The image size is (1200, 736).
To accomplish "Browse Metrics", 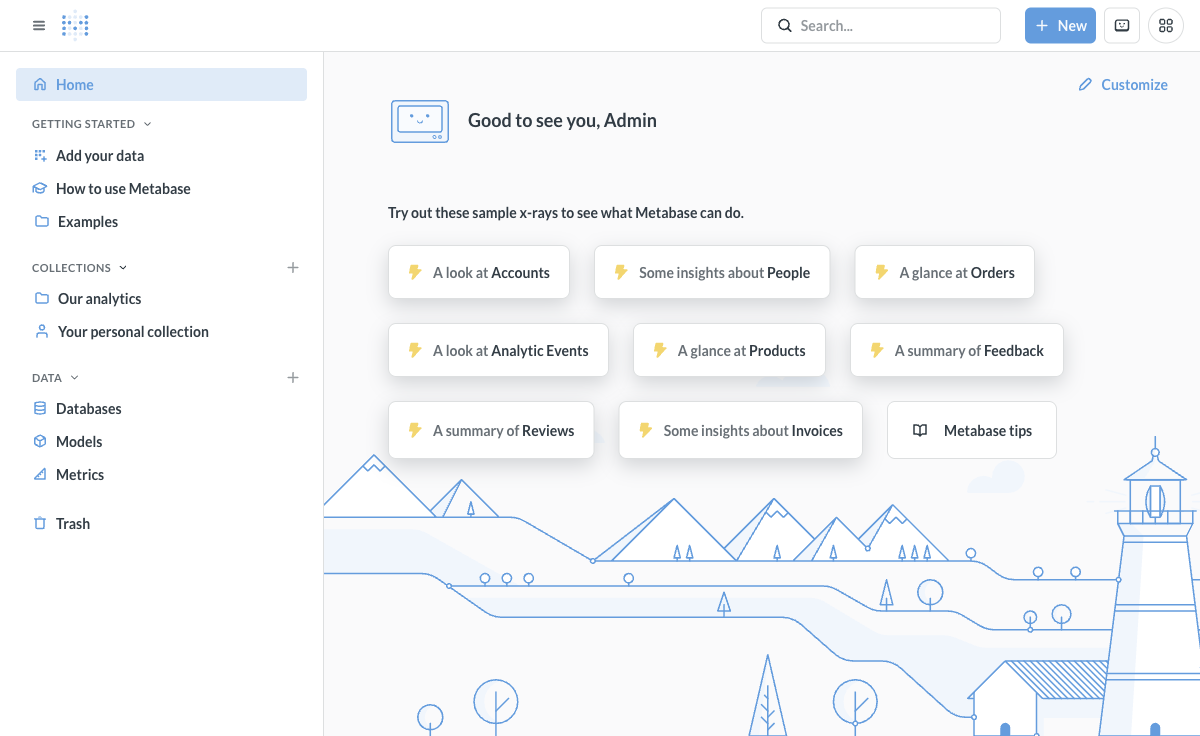I will pos(161,475).
